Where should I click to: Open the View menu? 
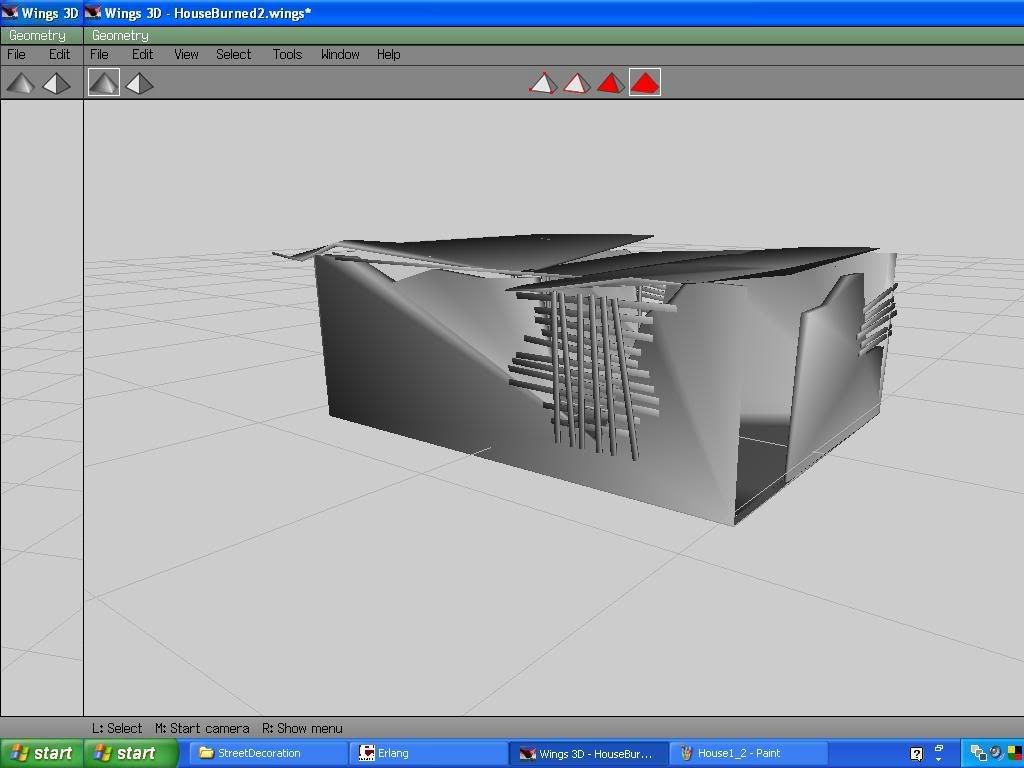[x=186, y=54]
